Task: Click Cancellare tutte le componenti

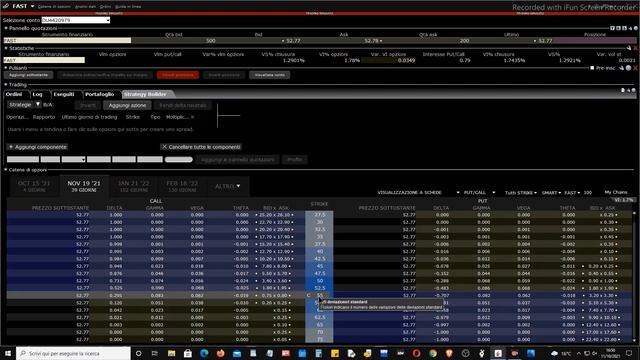Action: coord(201,147)
